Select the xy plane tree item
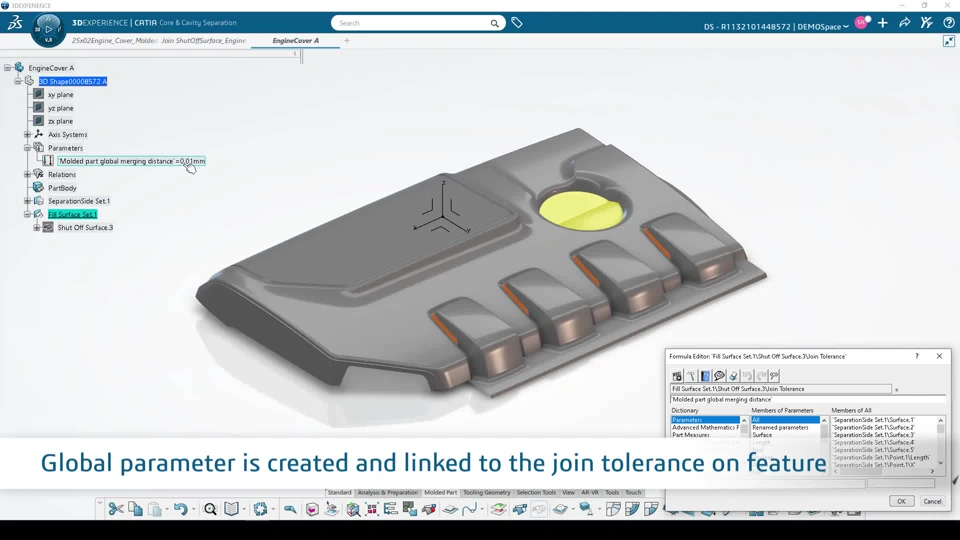This screenshot has width=960, height=540. (61, 95)
